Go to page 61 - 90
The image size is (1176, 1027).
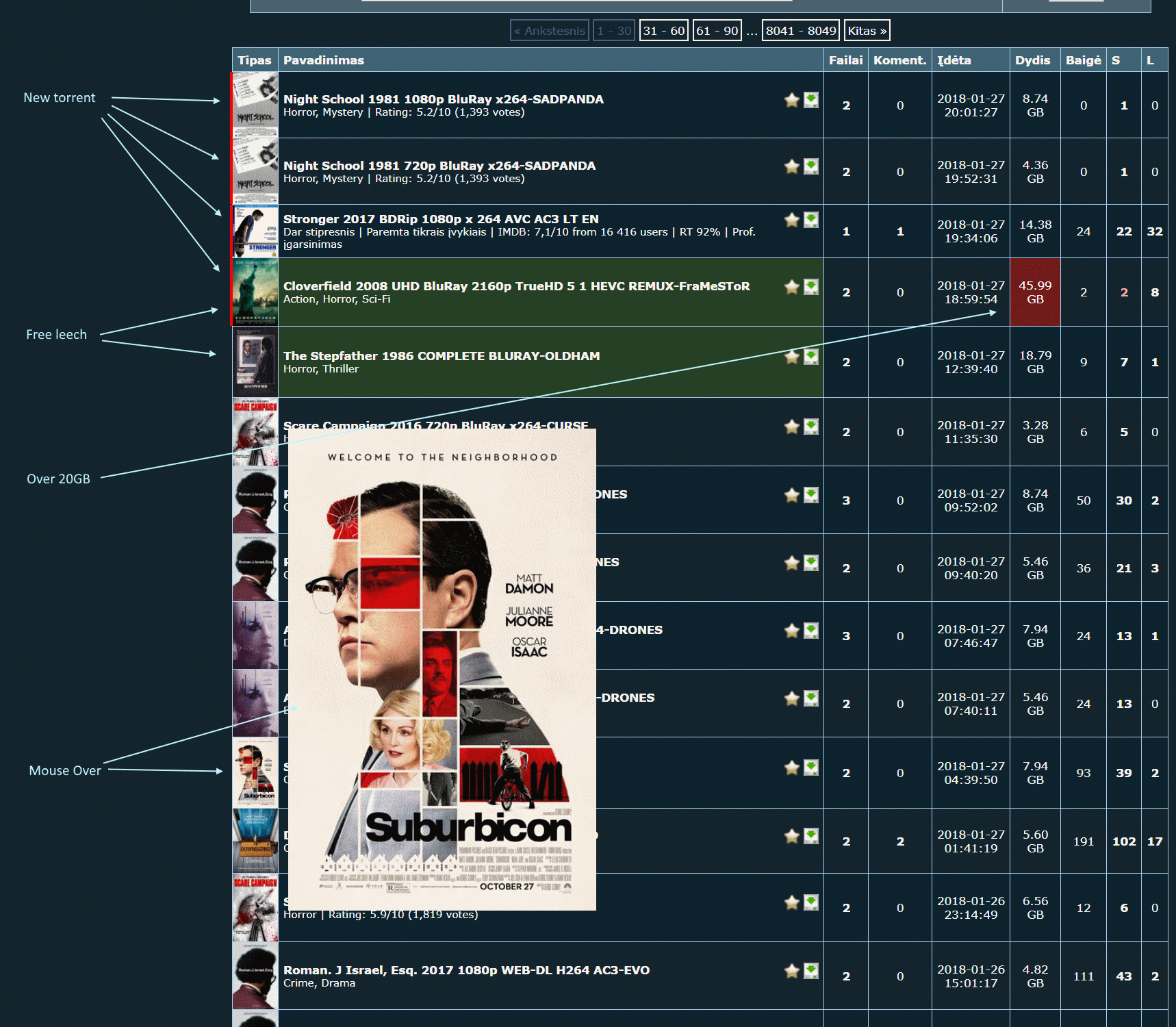point(717,31)
